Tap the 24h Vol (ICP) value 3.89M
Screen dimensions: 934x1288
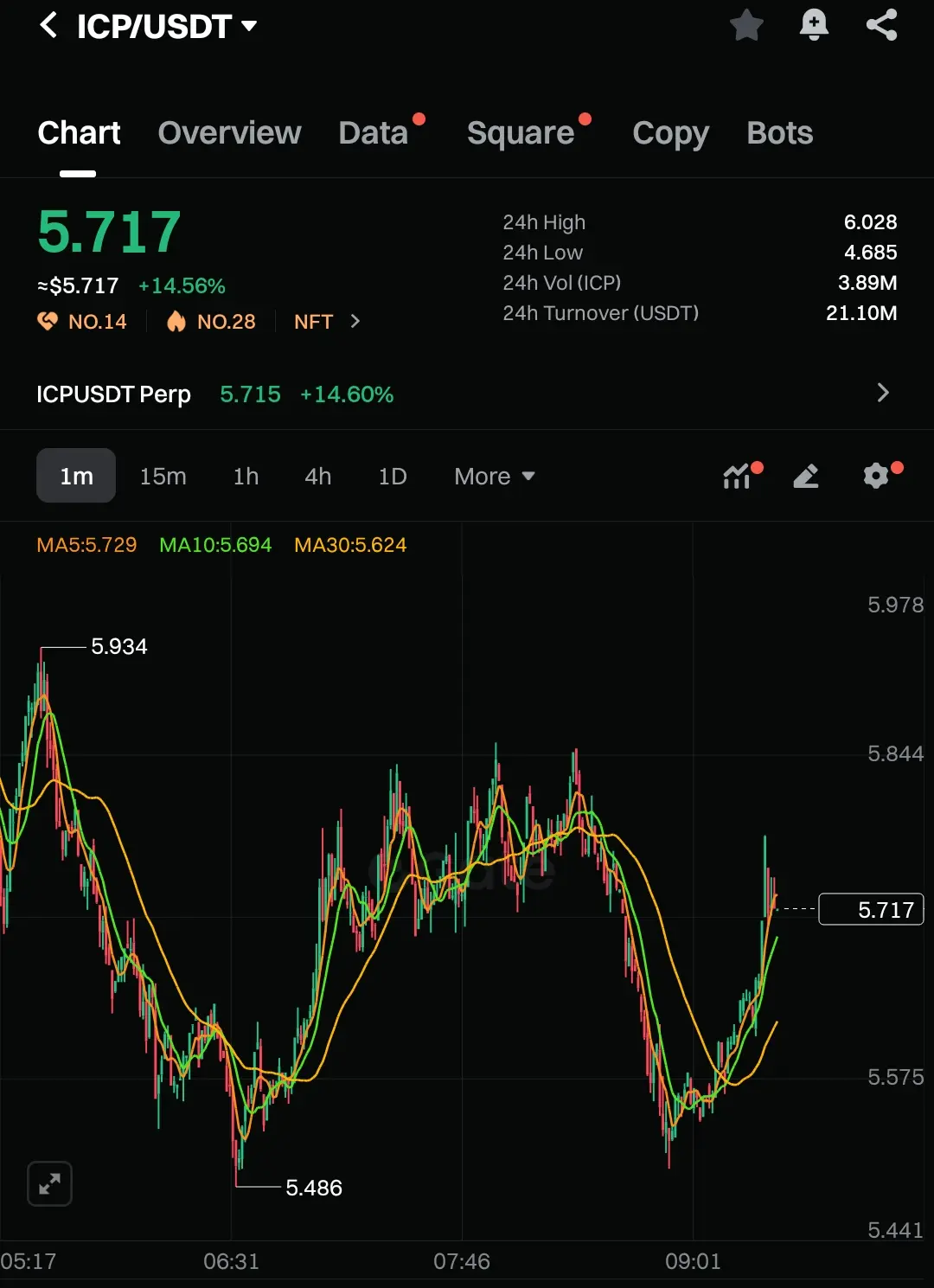click(x=867, y=283)
